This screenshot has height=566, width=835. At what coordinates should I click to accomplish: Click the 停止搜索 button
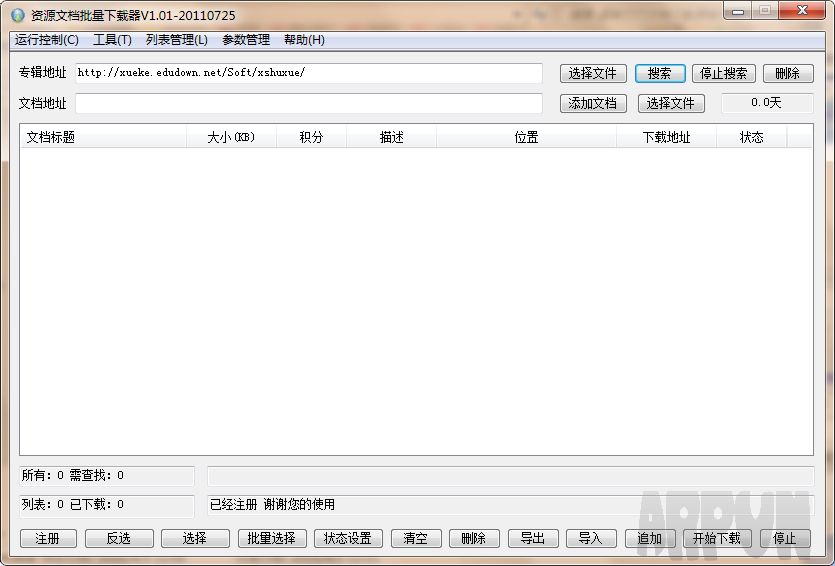724,73
